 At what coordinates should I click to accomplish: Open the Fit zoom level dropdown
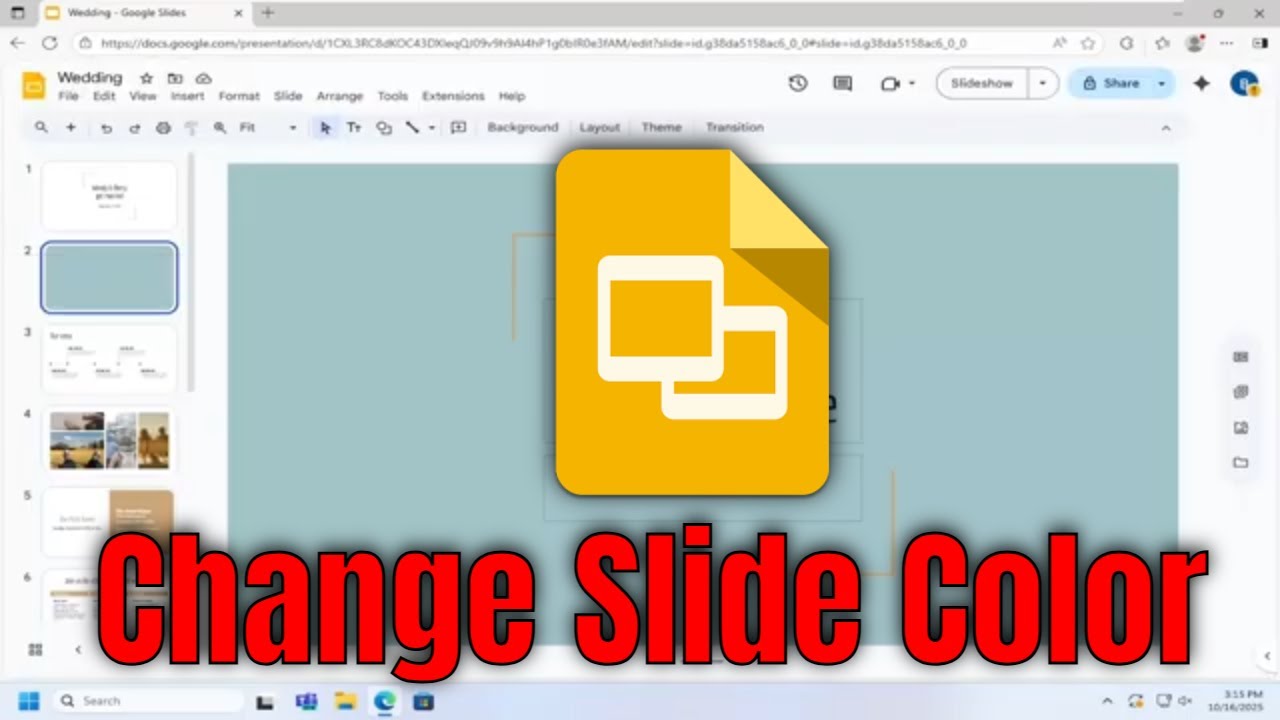coord(268,128)
